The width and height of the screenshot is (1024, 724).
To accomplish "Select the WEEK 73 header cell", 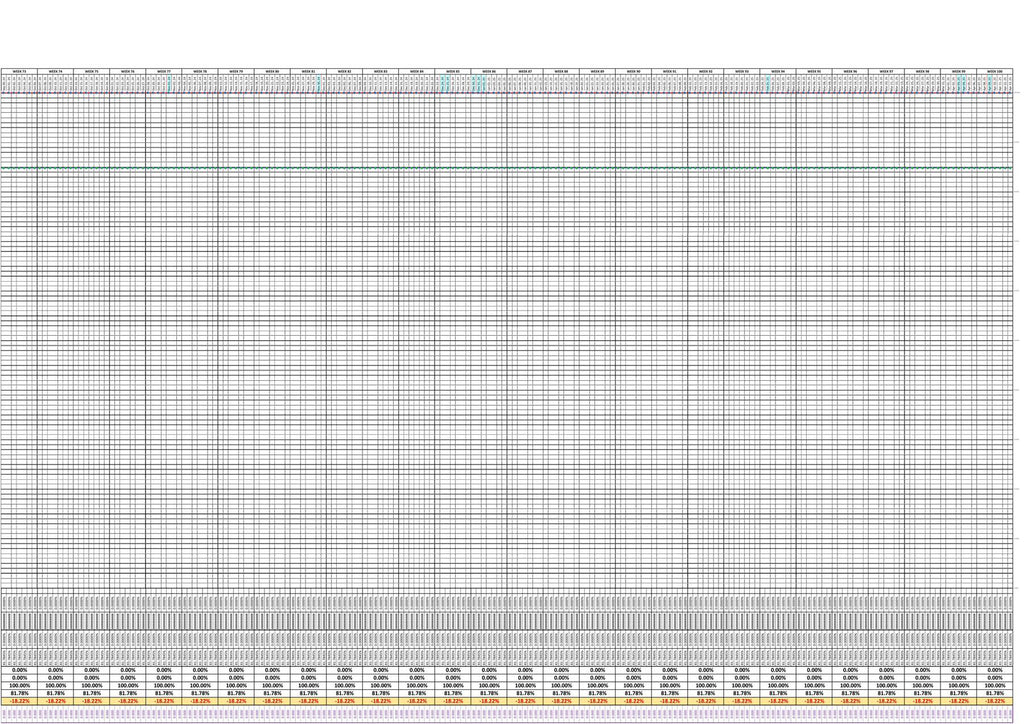I will pyautogui.click(x=20, y=71).
